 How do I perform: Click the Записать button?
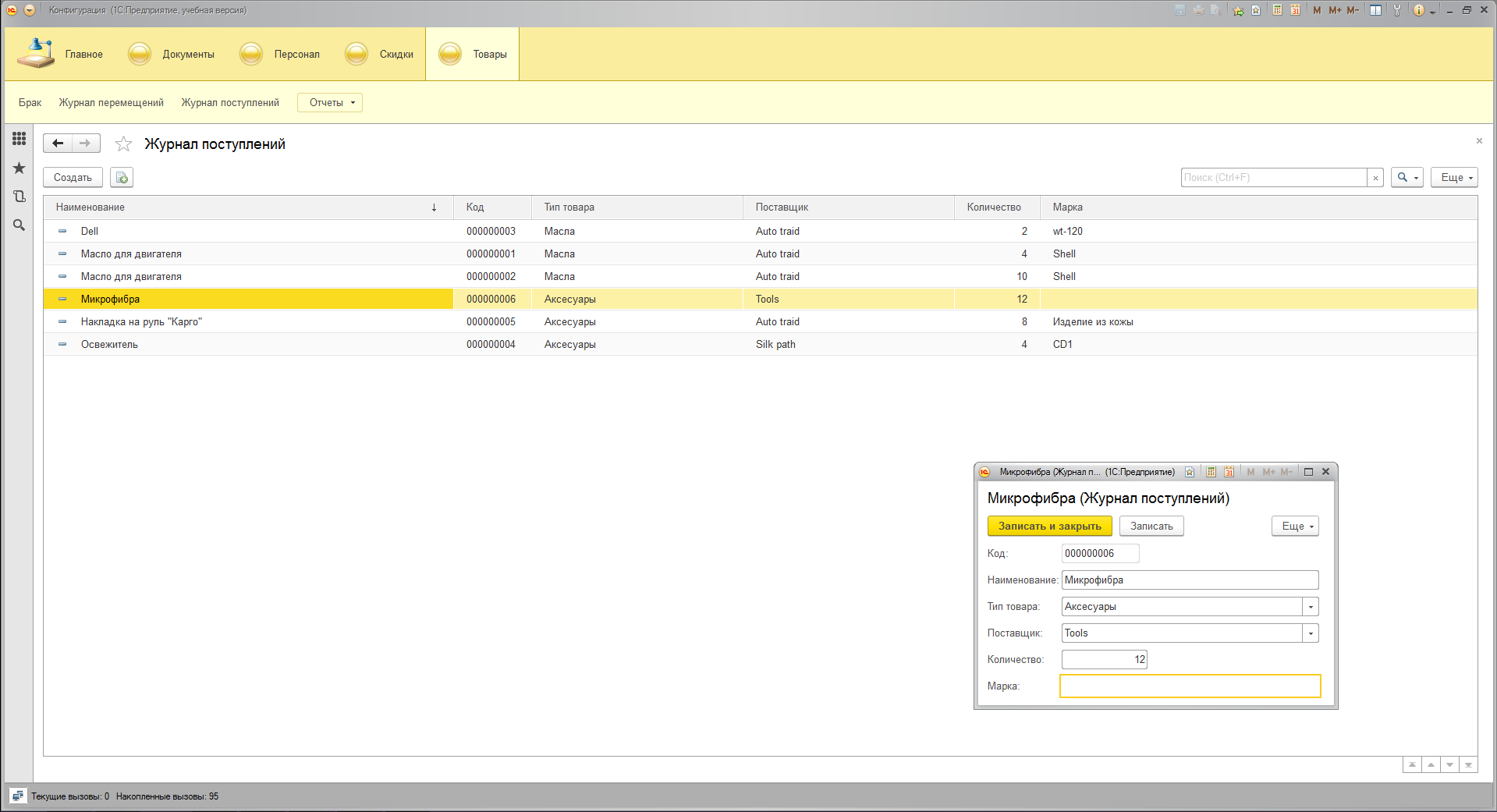point(1151,527)
